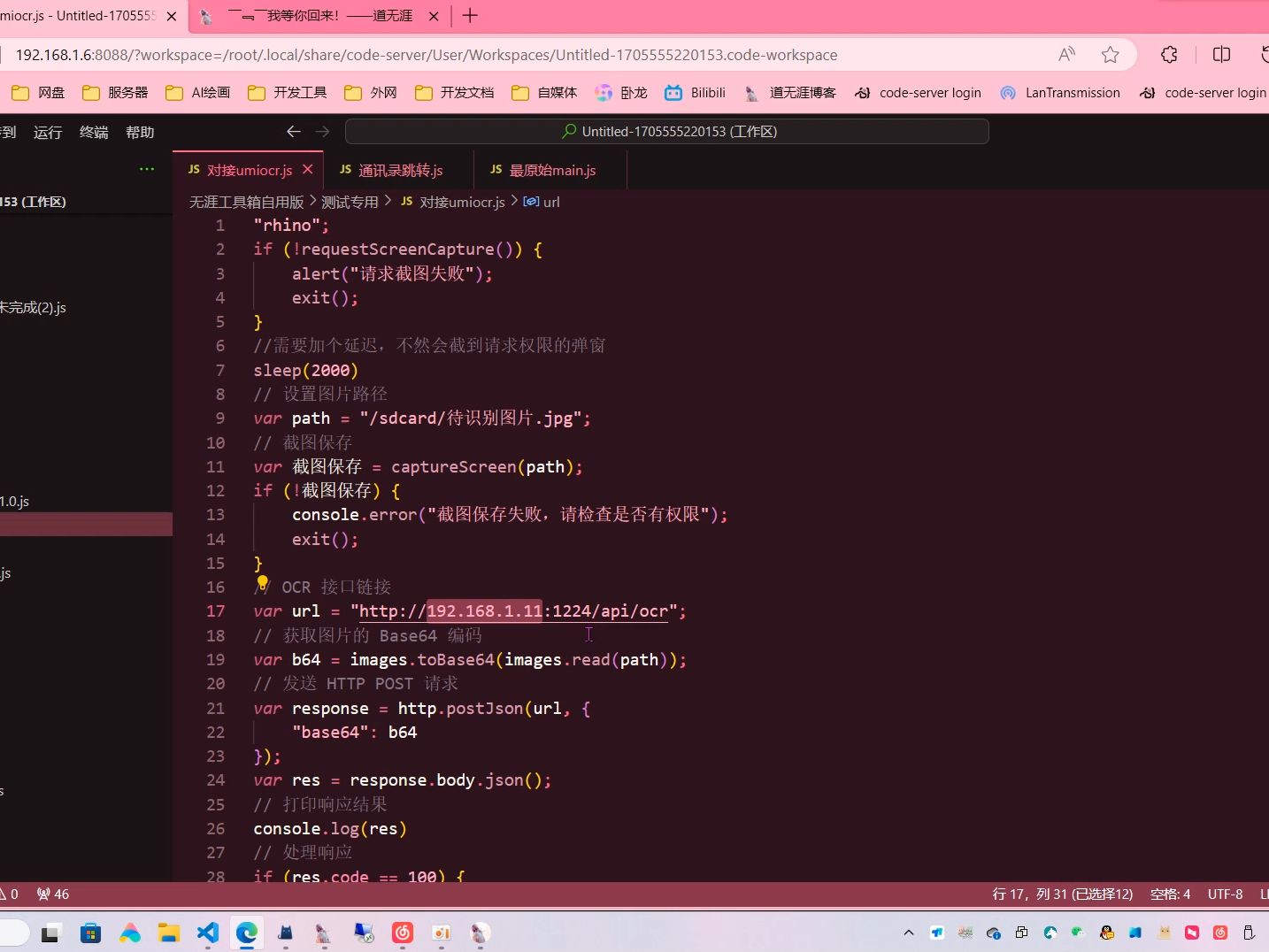Open the 终端 menu
The height and width of the screenshot is (952, 1269).
(94, 132)
